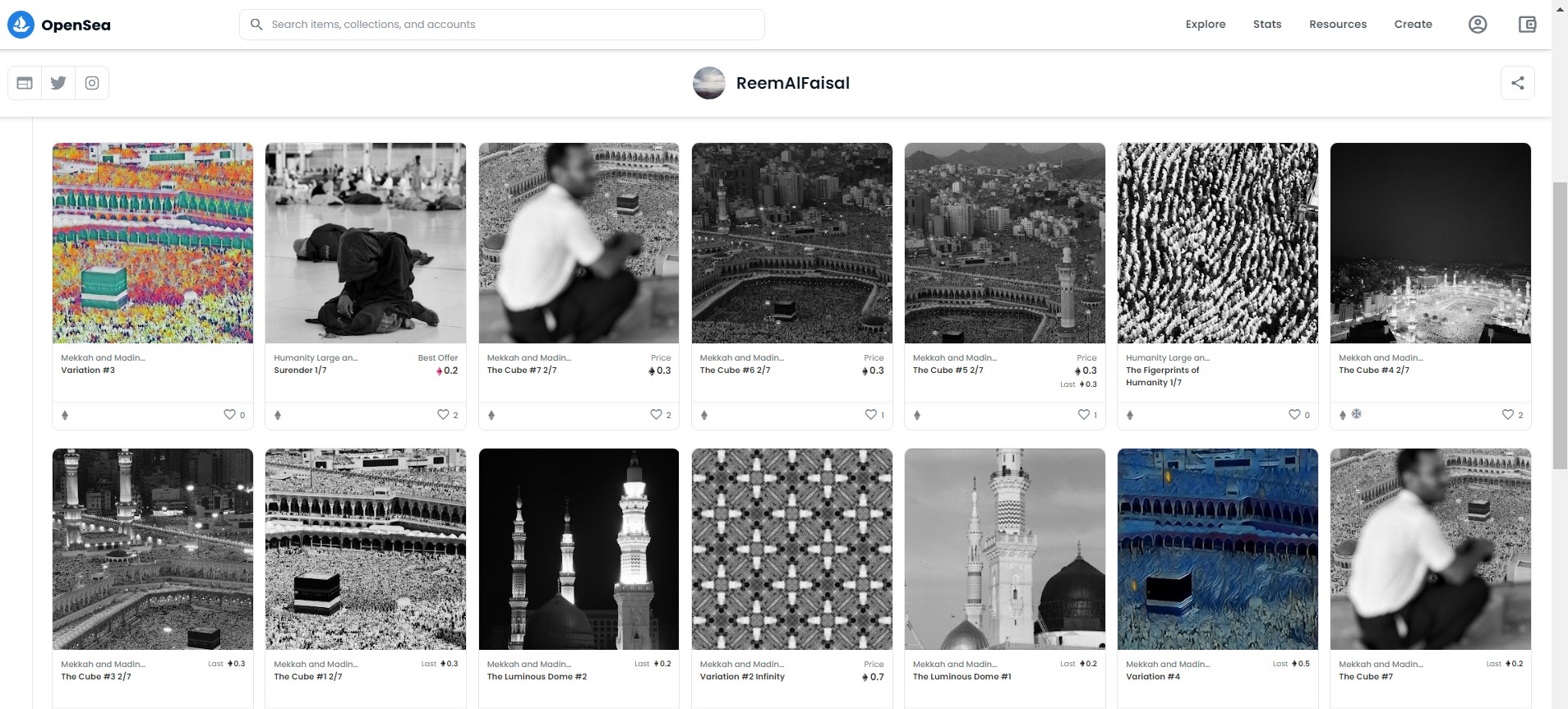The width and height of the screenshot is (1568, 709).
Task: Click the search items input field
Action: coord(510,25)
